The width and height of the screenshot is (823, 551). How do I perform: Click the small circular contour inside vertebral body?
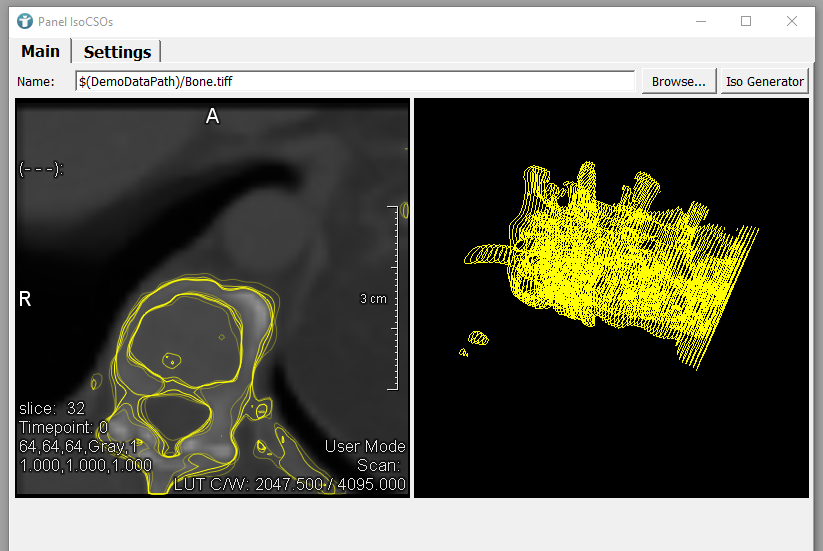click(x=171, y=358)
